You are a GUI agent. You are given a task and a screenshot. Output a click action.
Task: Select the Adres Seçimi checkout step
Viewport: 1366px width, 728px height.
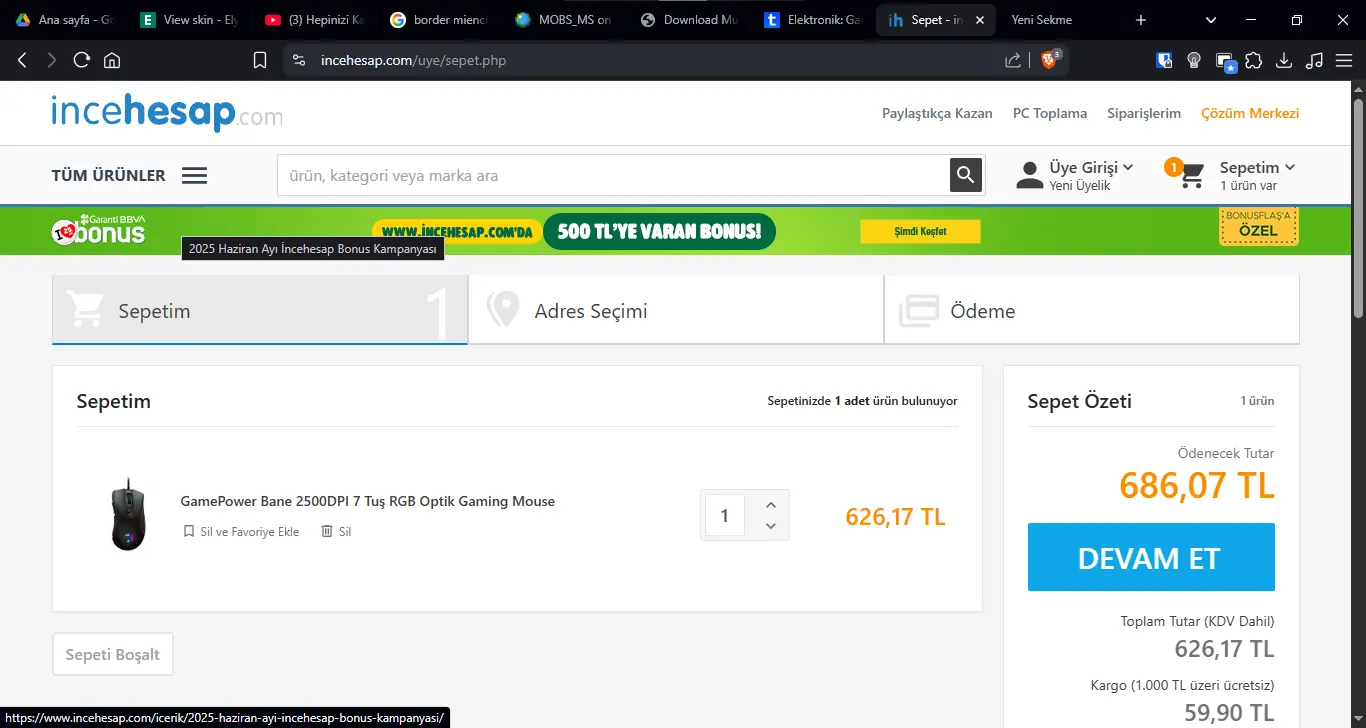pos(676,311)
